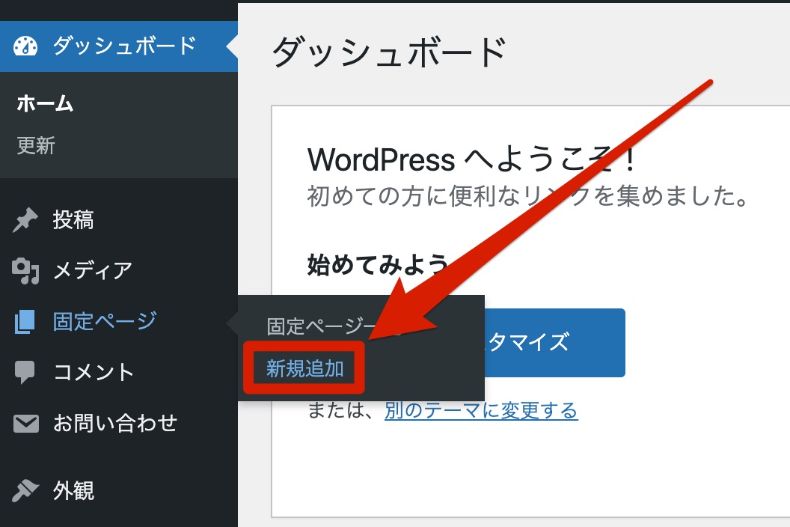
Task: Click the blue カスタマイズ button
Action: tap(555, 343)
